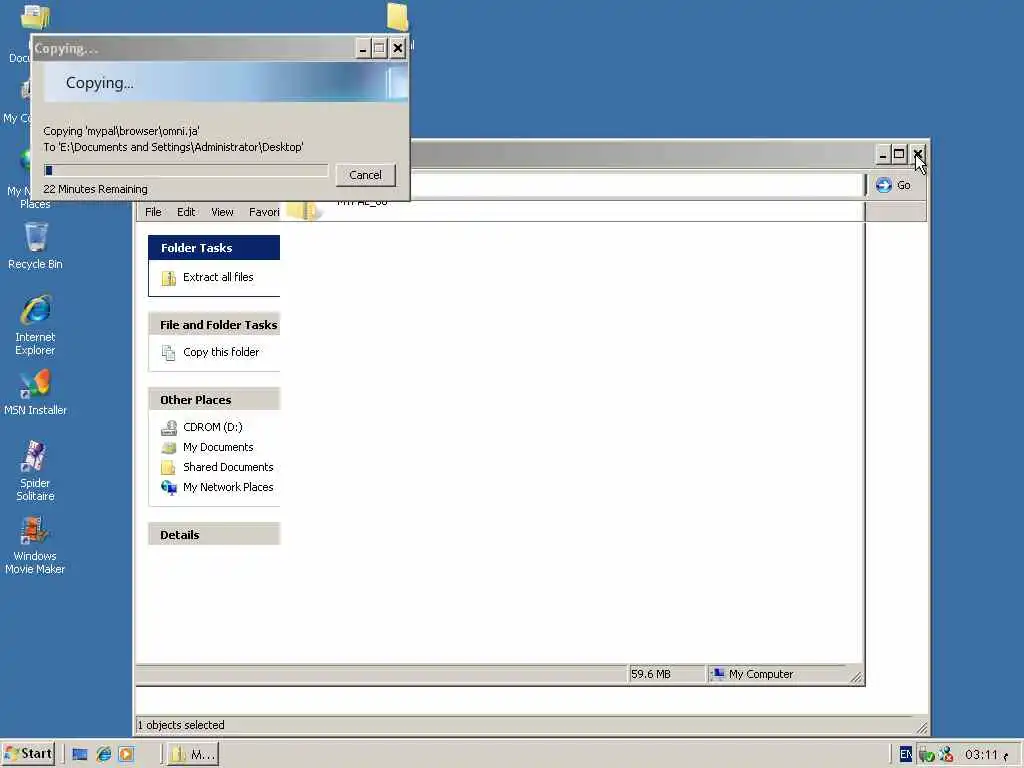The width and height of the screenshot is (1024, 768).
Task: Cancel the file copying operation
Action: (365, 175)
